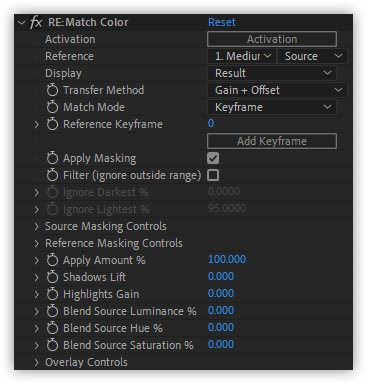Open the Reference Source dropdown
This screenshot has width=367, height=384.
(313, 56)
